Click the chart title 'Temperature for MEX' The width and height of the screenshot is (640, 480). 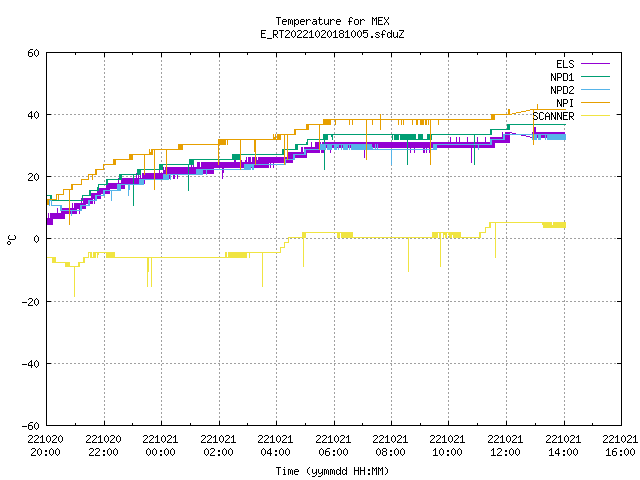click(x=332, y=21)
